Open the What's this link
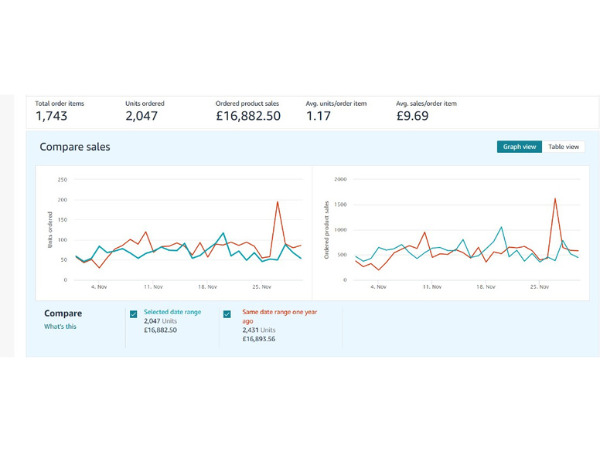 point(60,326)
